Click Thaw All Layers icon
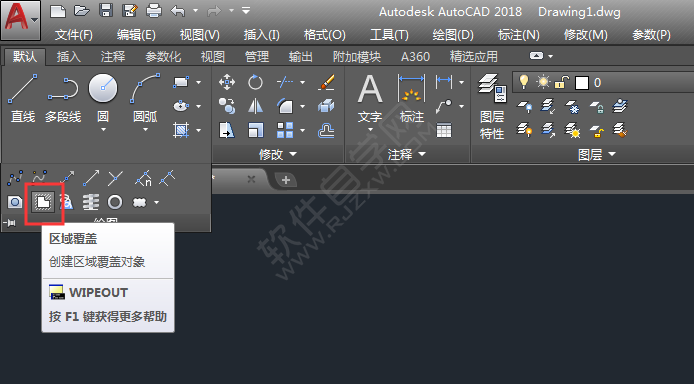 [x=572, y=131]
